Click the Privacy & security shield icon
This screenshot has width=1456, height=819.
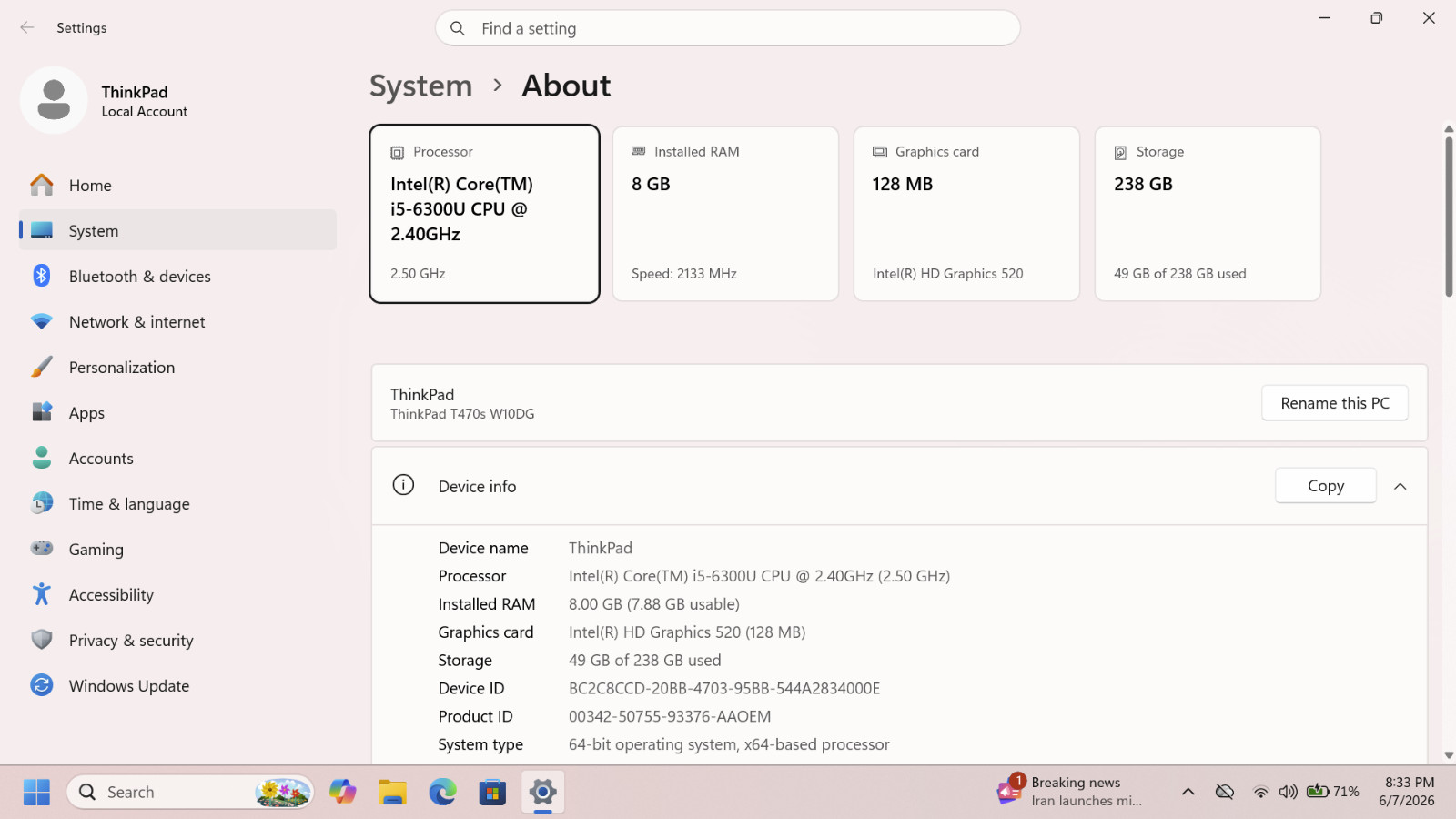click(x=42, y=640)
